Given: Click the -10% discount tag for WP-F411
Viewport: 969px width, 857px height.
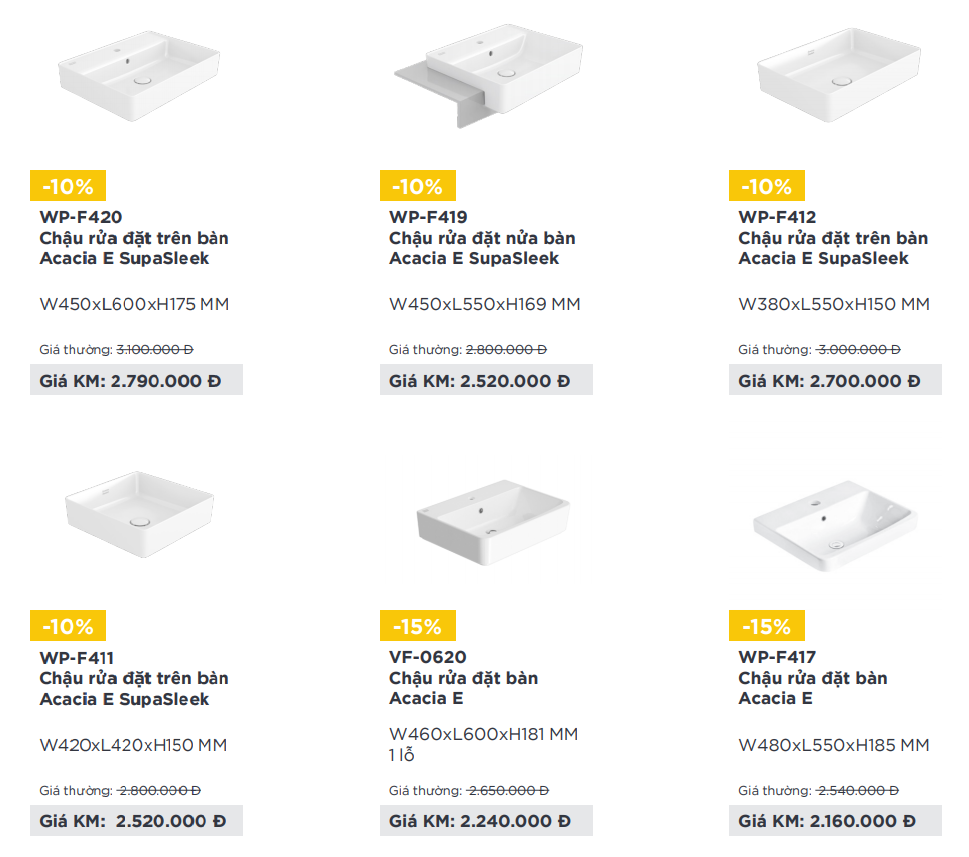Looking at the screenshot, I should point(68,625).
